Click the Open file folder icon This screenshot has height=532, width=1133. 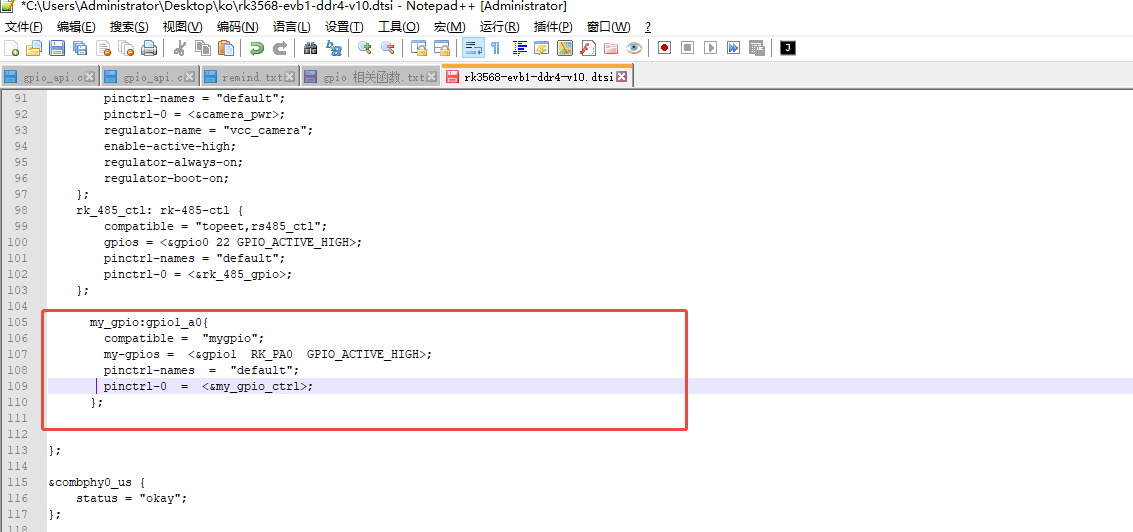point(34,48)
